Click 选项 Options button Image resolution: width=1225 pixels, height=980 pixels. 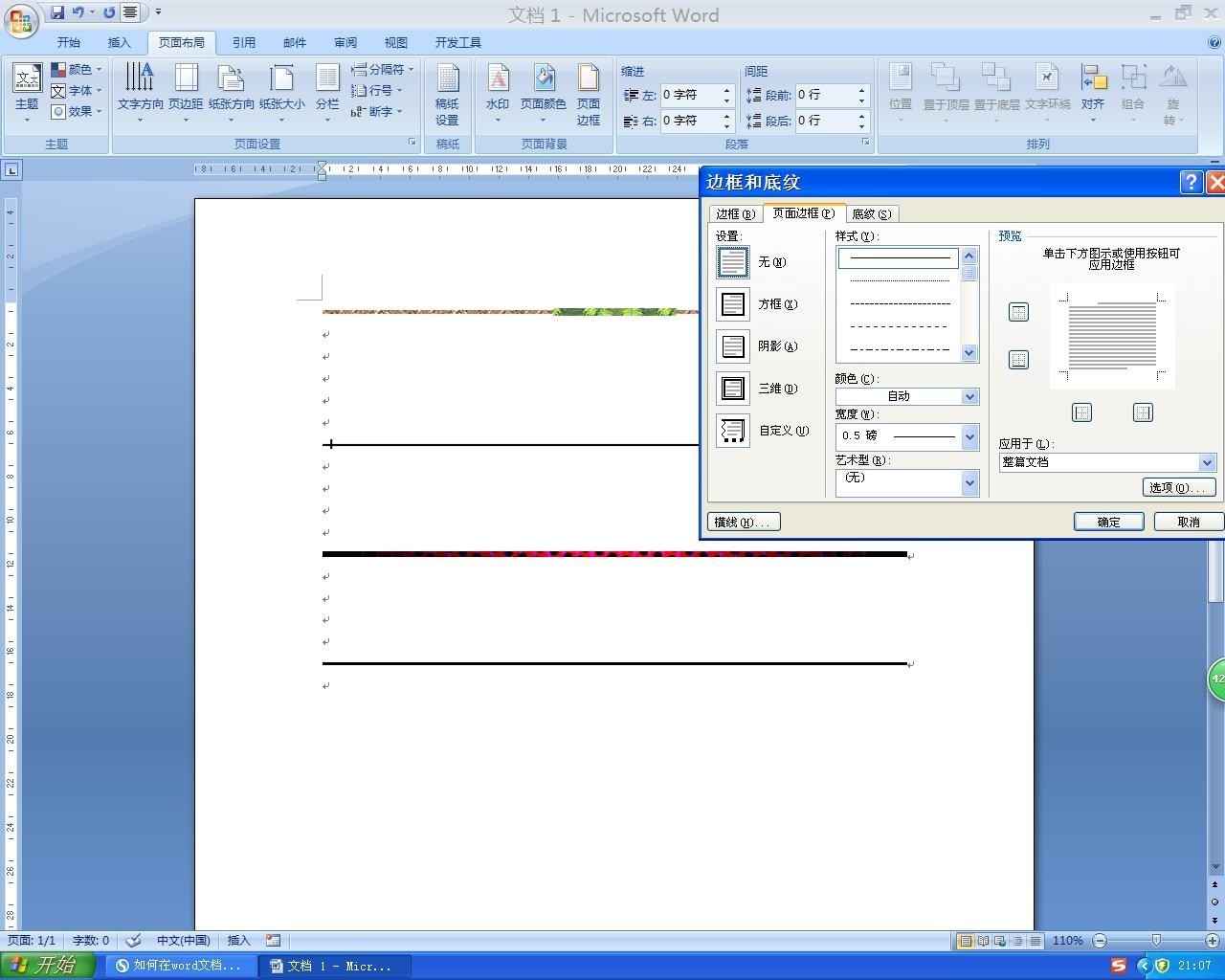coord(1179,487)
